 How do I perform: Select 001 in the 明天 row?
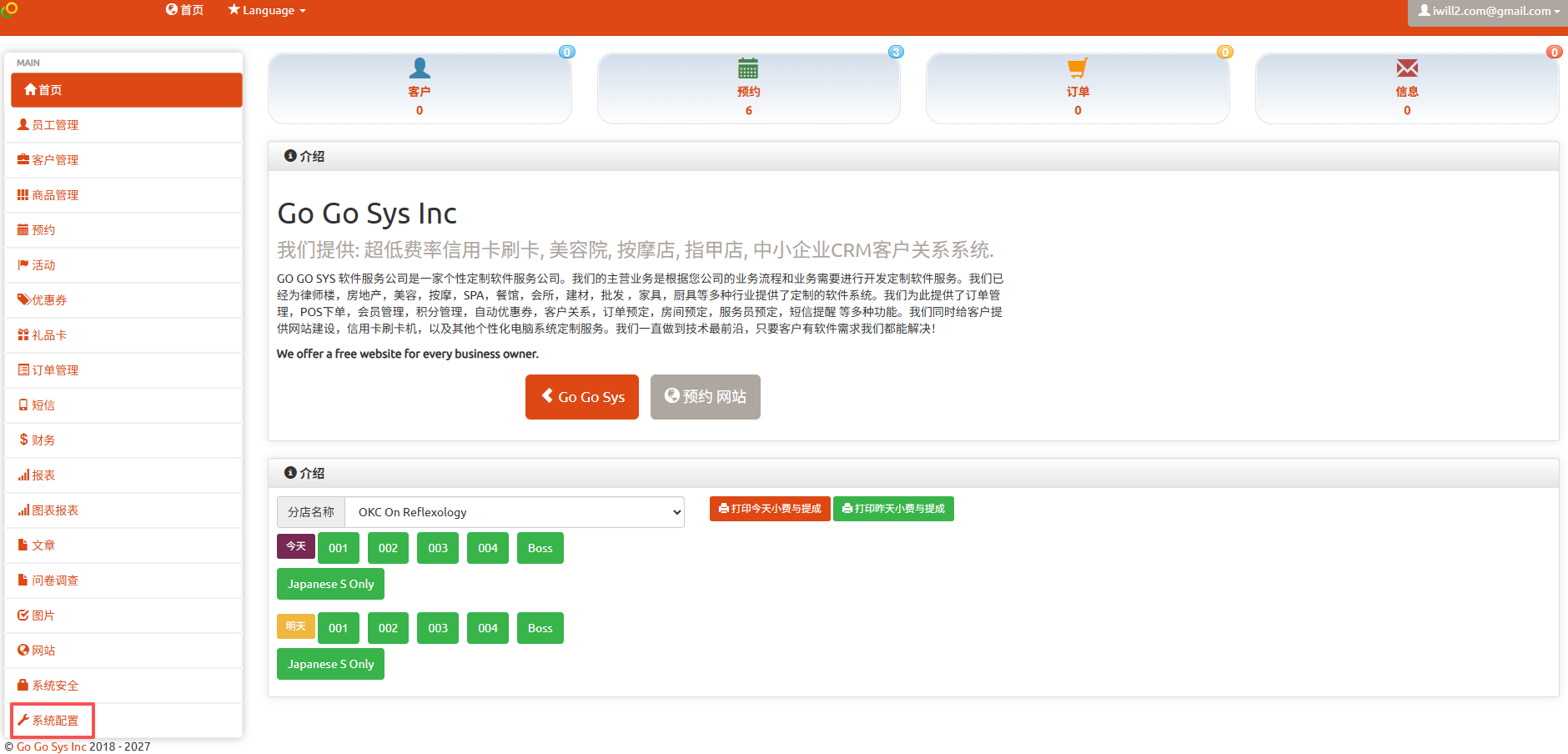[338, 628]
